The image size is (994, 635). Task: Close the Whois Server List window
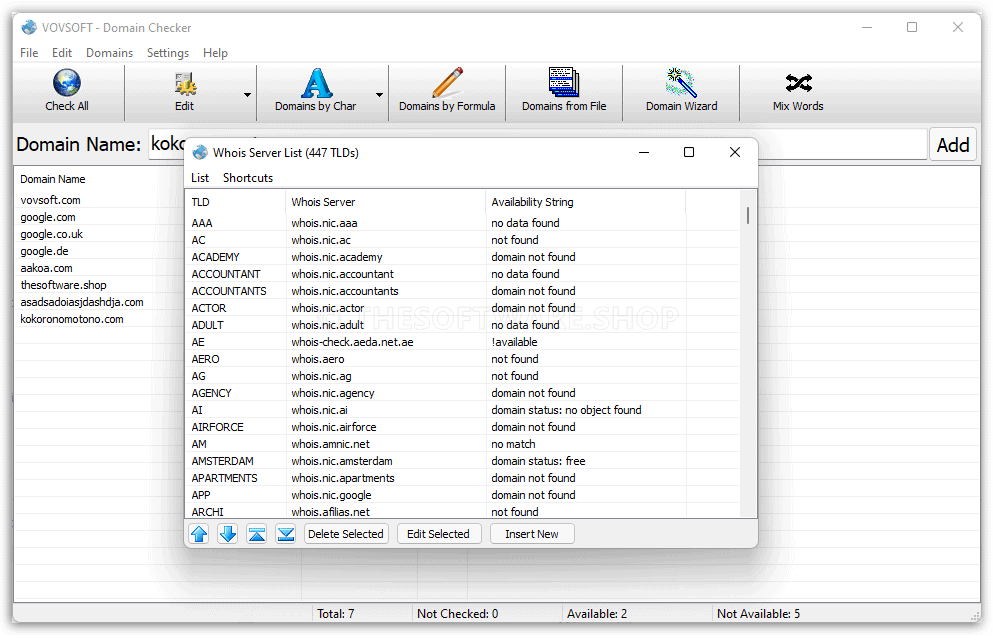[x=735, y=152]
